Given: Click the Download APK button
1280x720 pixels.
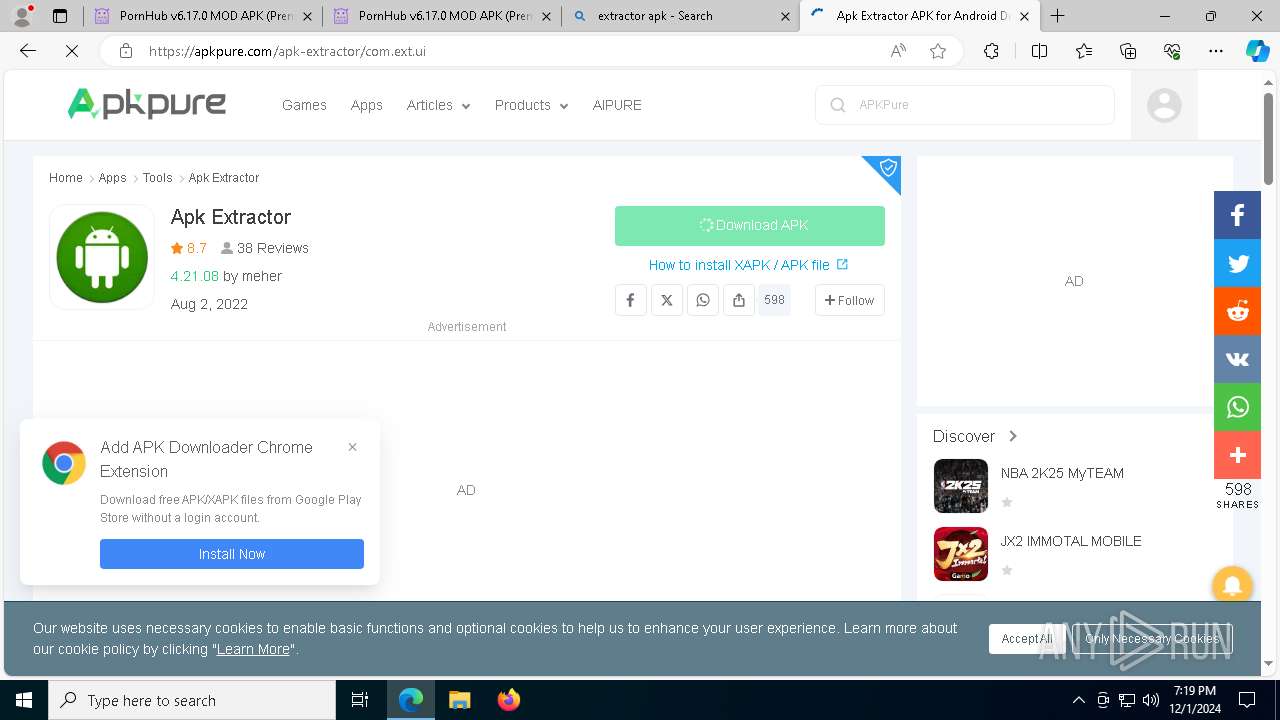Looking at the screenshot, I should click(x=750, y=225).
